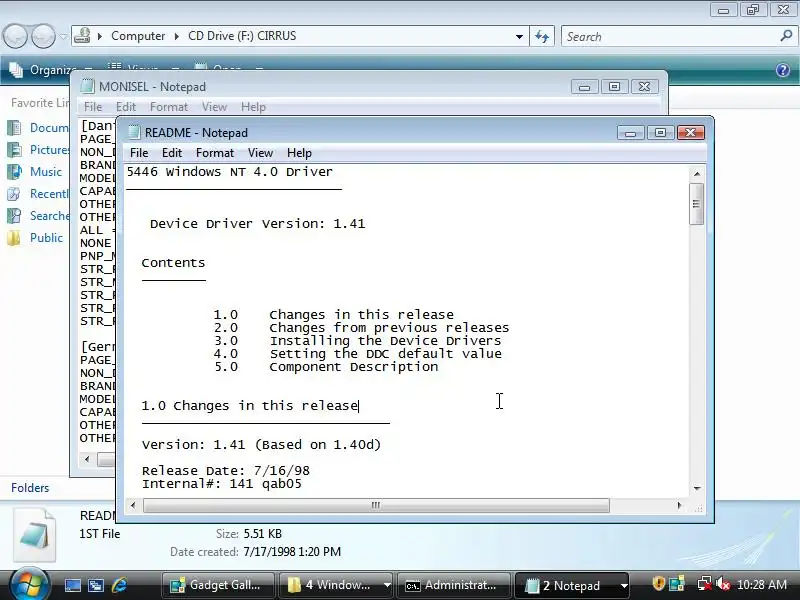This screenshot has width=800, height=600.
Task: Click Explorer Forward navigation button
Action: (x=43, y=36)
